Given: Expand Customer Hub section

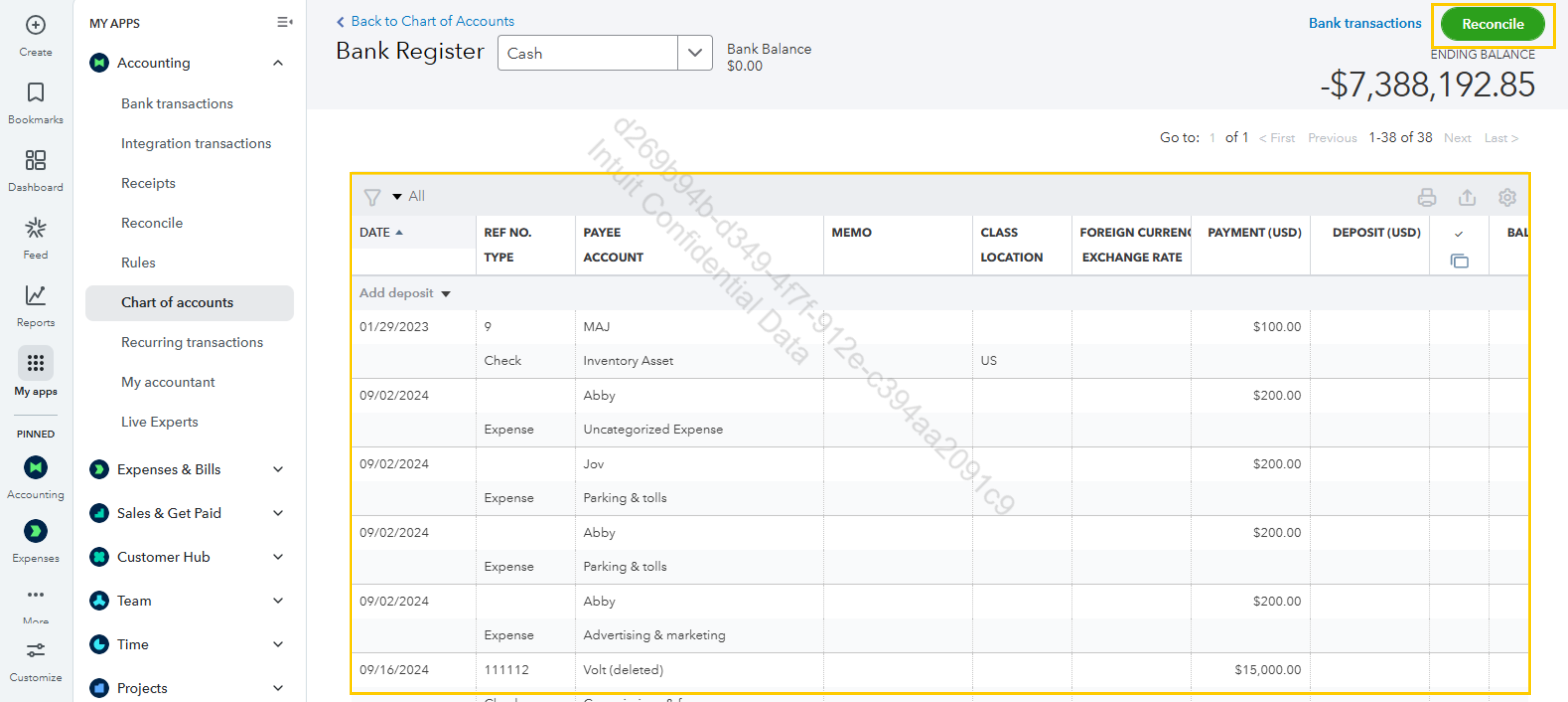Looking at the screenshot, I should click(x=278, y=556).
